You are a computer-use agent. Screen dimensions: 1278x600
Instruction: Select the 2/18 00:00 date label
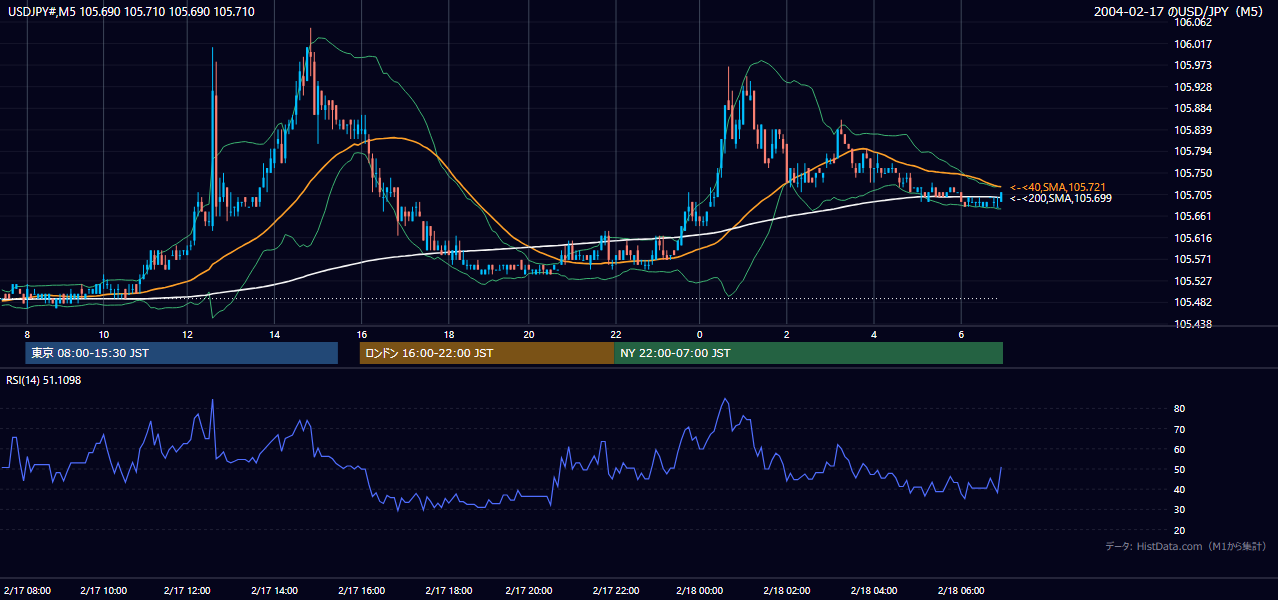tap(699, 590)
